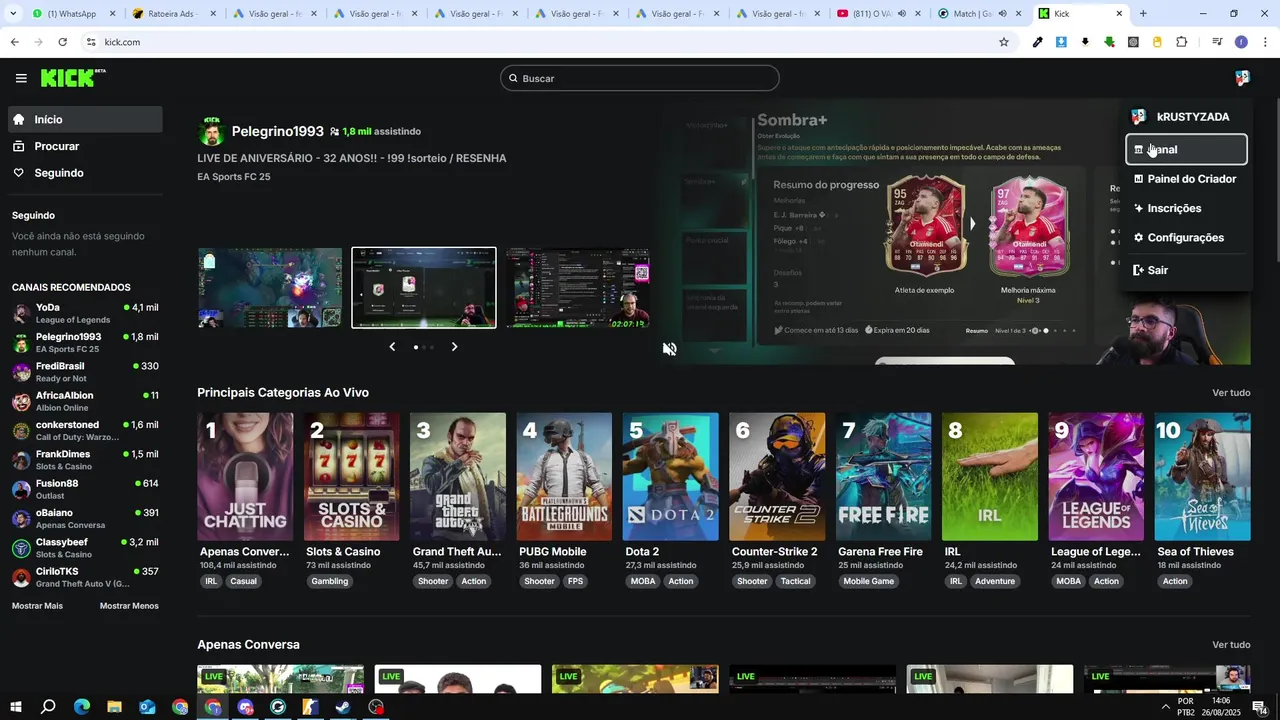
Task: Click Gambling tag under Slots & Casino
Action: (x=330, y=581)
